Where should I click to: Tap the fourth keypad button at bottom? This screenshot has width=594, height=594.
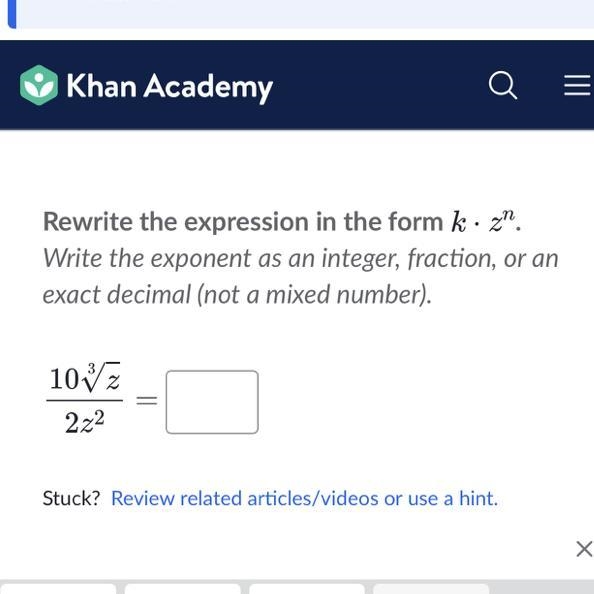click(x=431, y=589)
